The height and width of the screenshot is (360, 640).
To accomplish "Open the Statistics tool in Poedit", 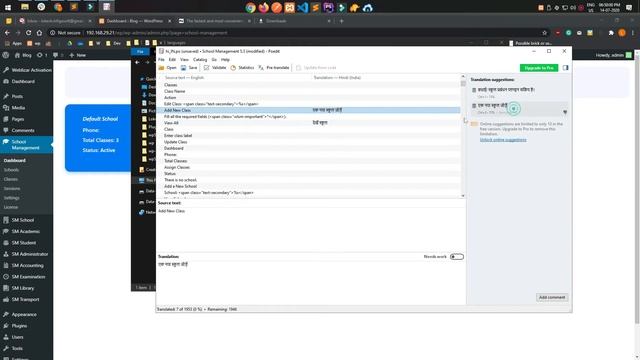I will (242, 68).
